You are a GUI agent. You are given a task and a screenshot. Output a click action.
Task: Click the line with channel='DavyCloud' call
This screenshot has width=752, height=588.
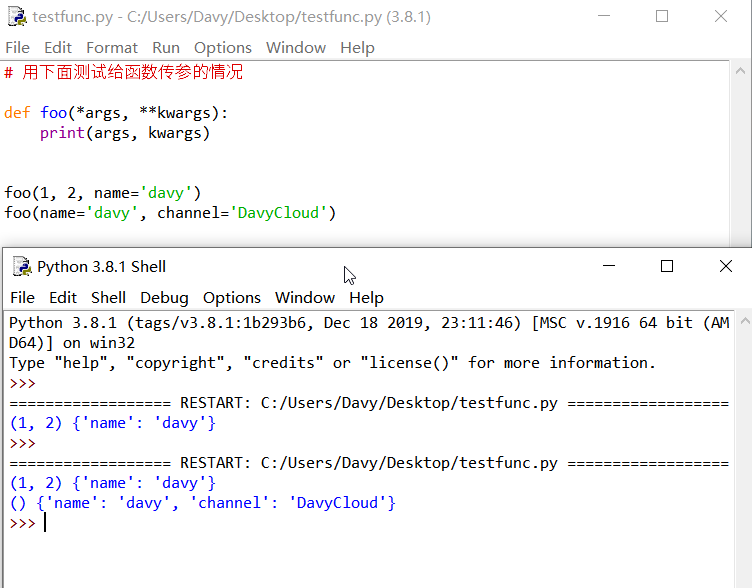coord(170,213)
